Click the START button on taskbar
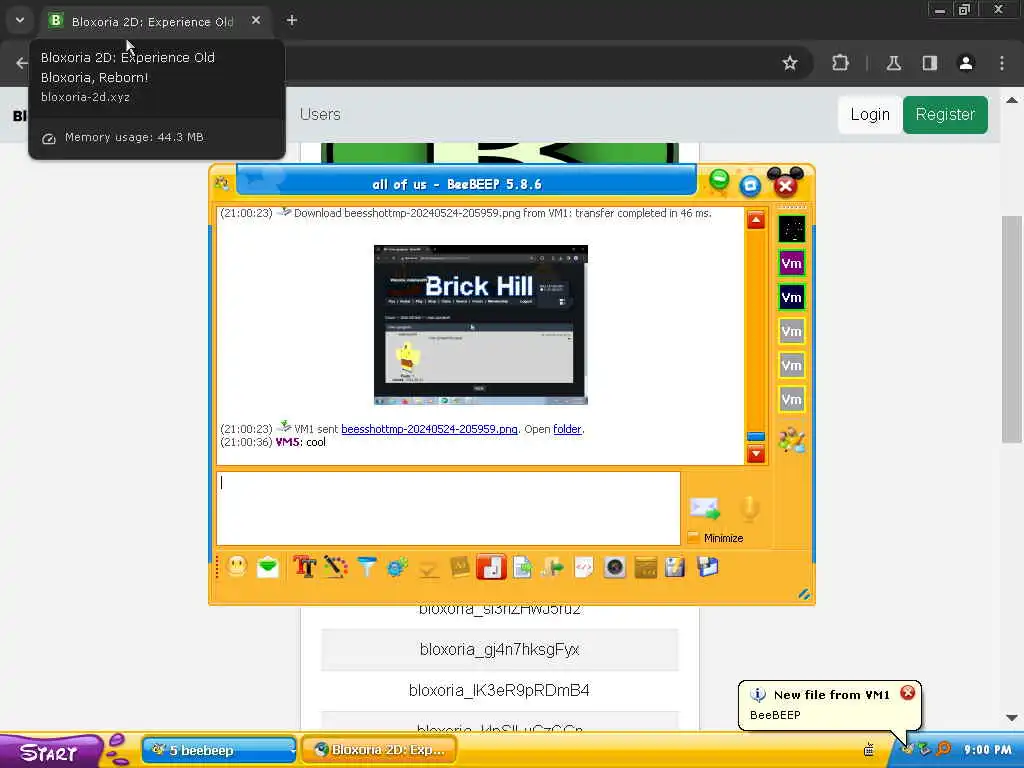 click(50, 751)
